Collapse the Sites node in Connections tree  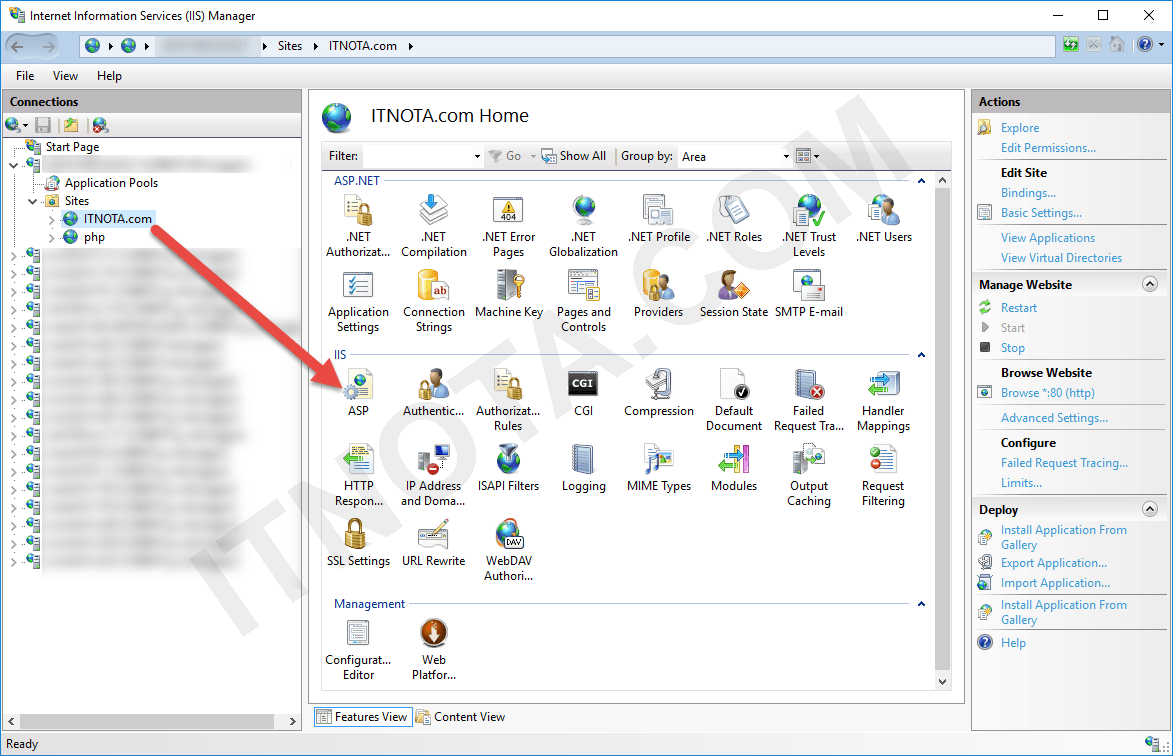(33, 200)
